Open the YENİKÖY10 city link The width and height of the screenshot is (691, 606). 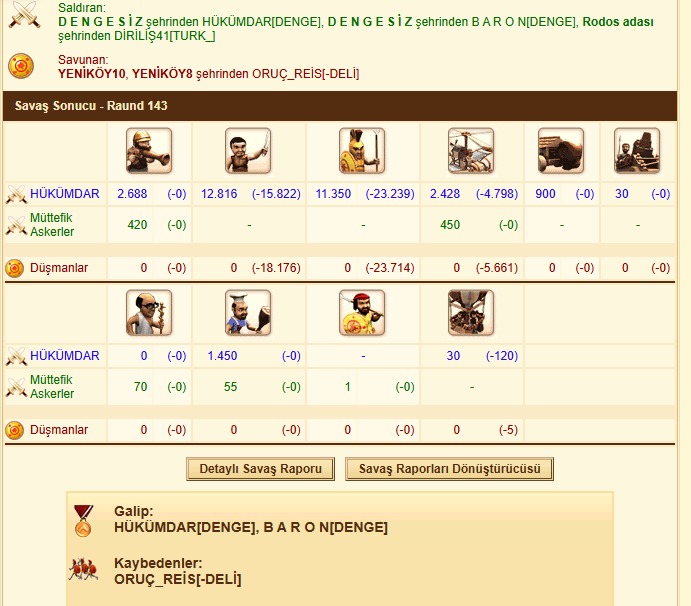coord(92,74)
